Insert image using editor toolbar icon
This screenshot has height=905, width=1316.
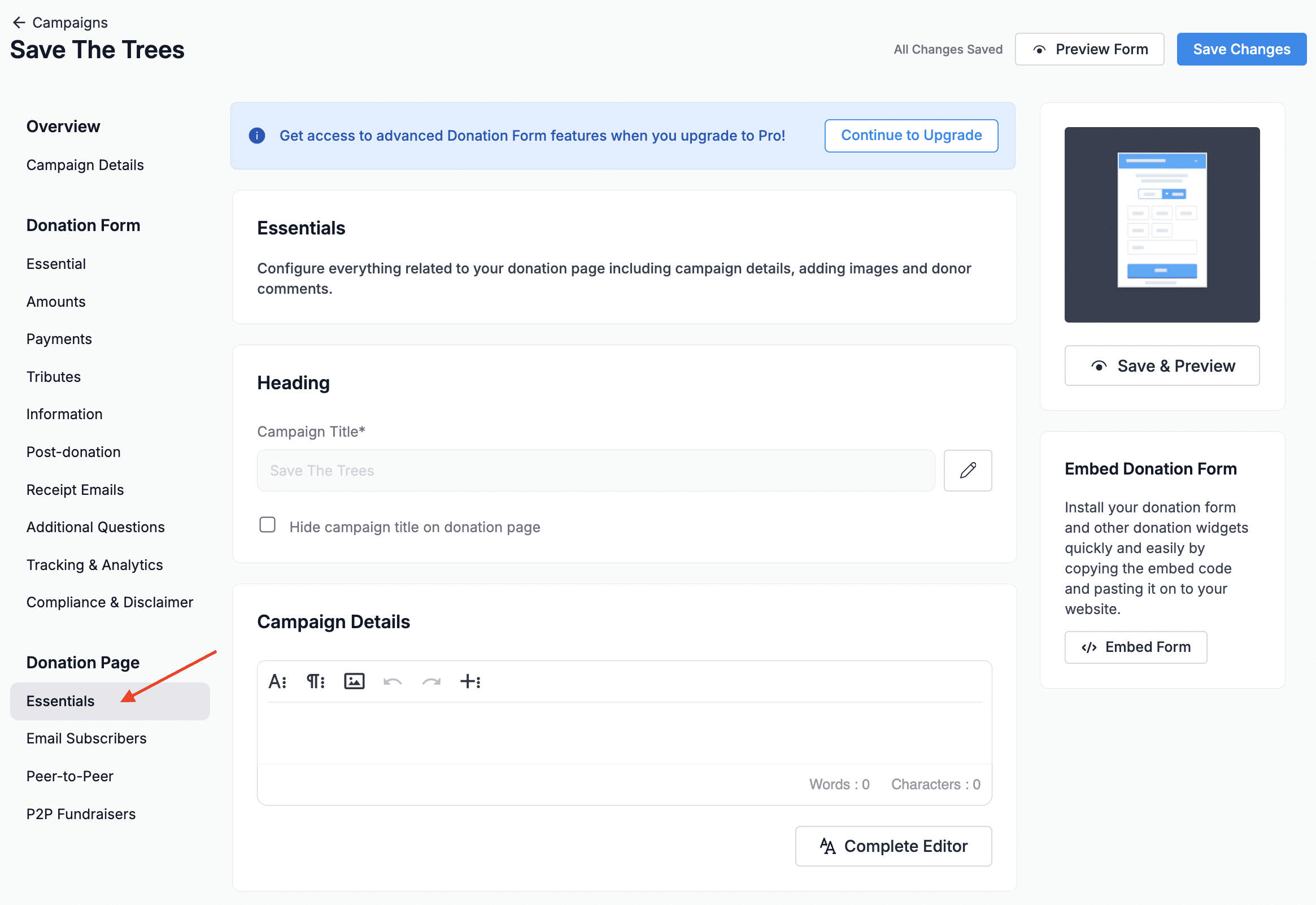354,681
